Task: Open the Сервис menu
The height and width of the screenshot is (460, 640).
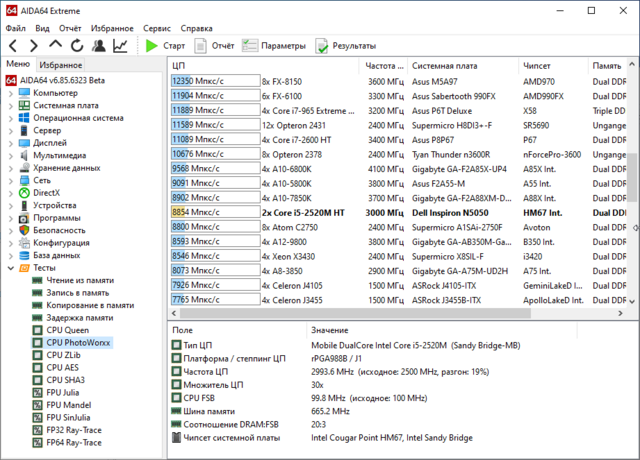Action: click(156, 29)
